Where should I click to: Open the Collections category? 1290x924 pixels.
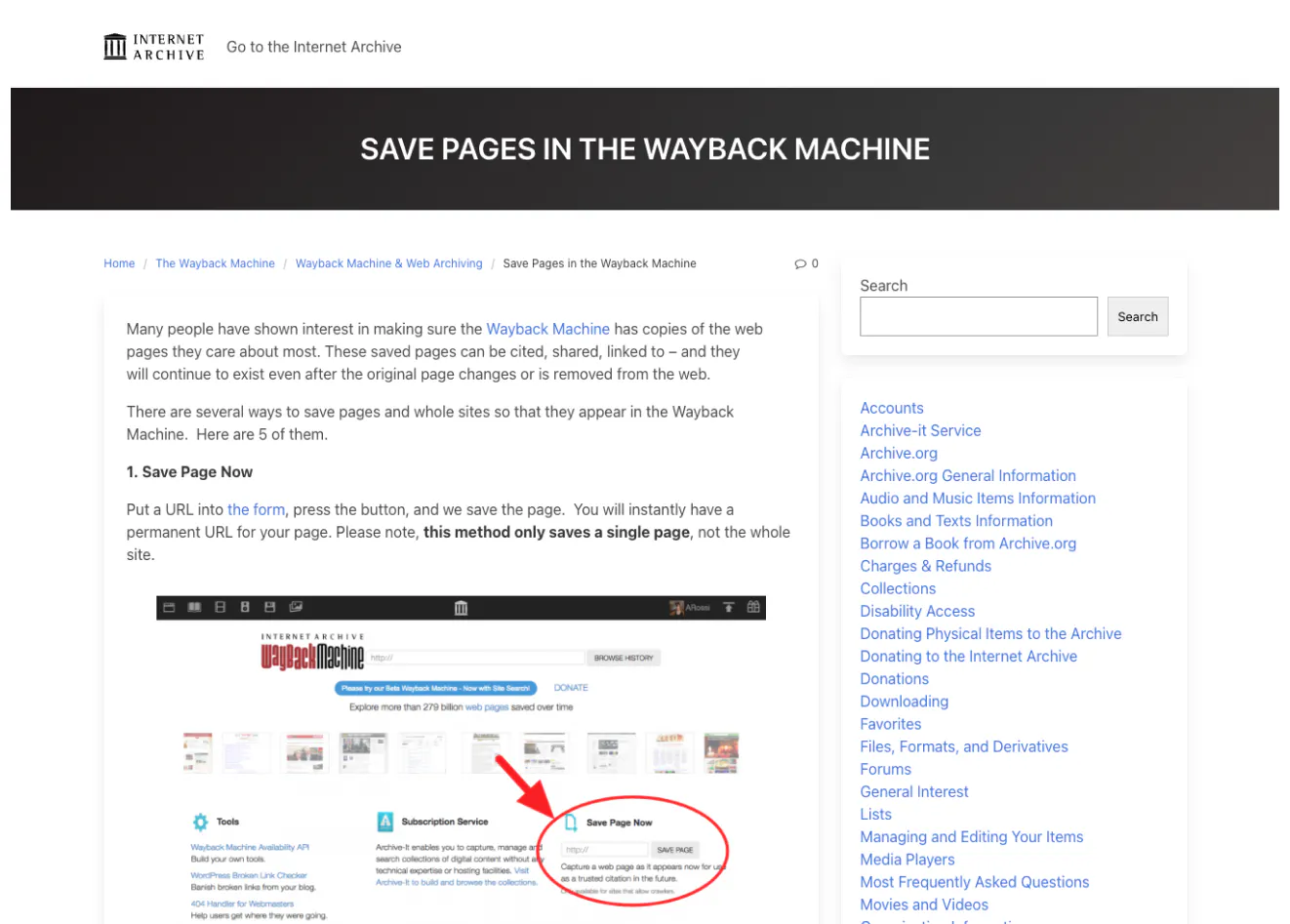898,588
